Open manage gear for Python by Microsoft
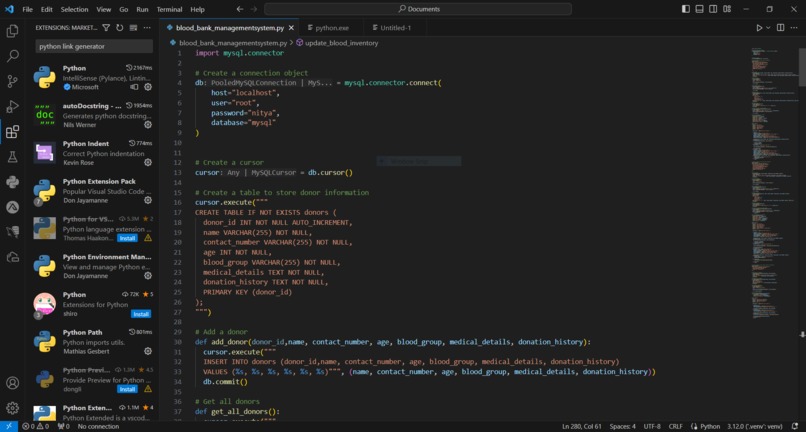The width and height of the screenshot is (806, 432). [148, 87]
